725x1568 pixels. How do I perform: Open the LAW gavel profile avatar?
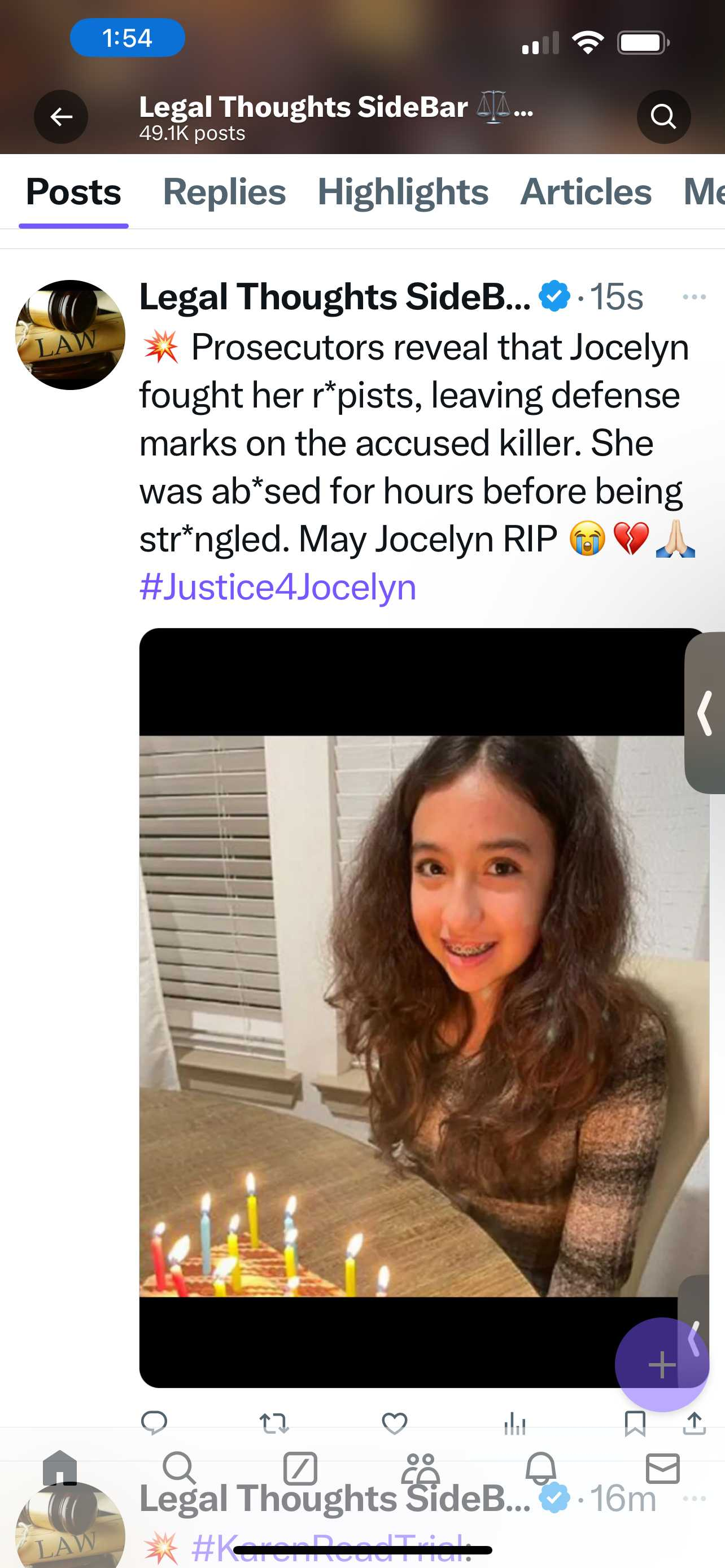point(70,335)
